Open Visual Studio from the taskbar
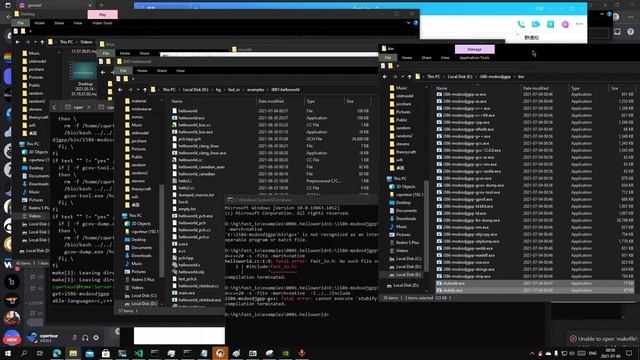Screen dimensions: 640x360 point(138,353)
